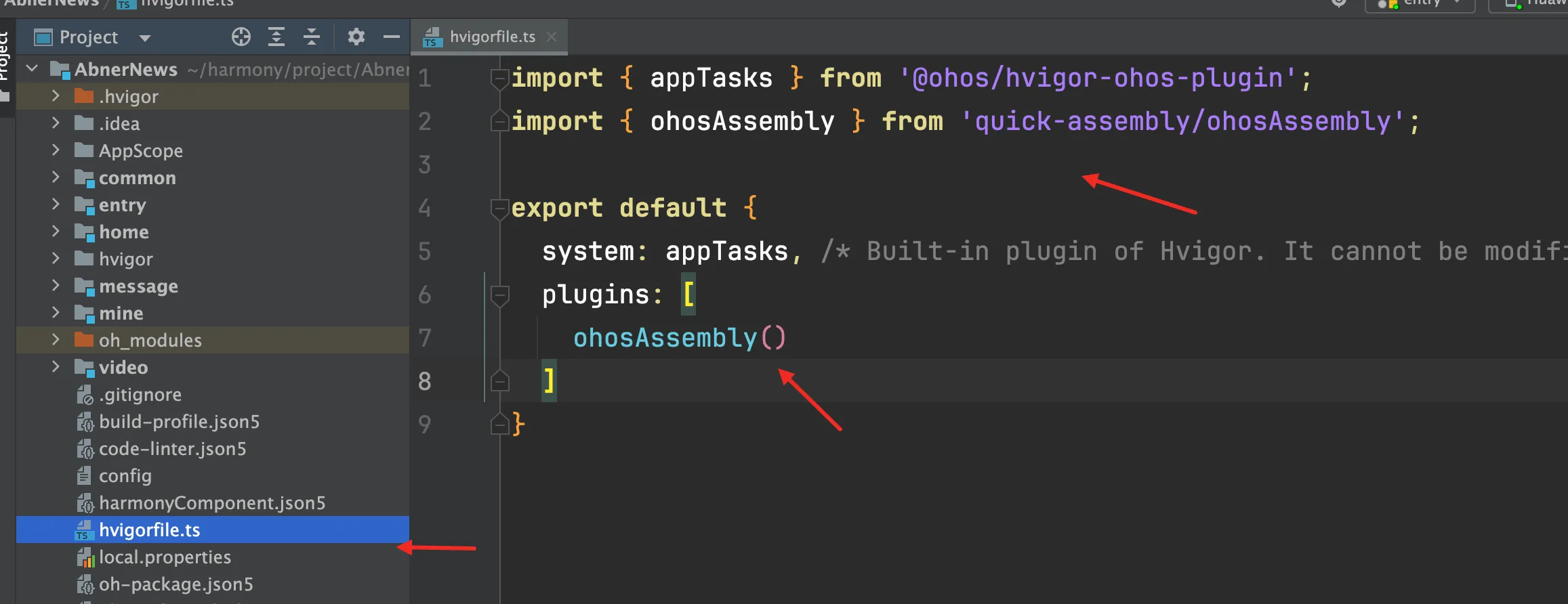Screen dimensions: 1568x604
Task: Collapse the AbnerNews root project node
Action: pyautogui.click(x=31, y=69)
